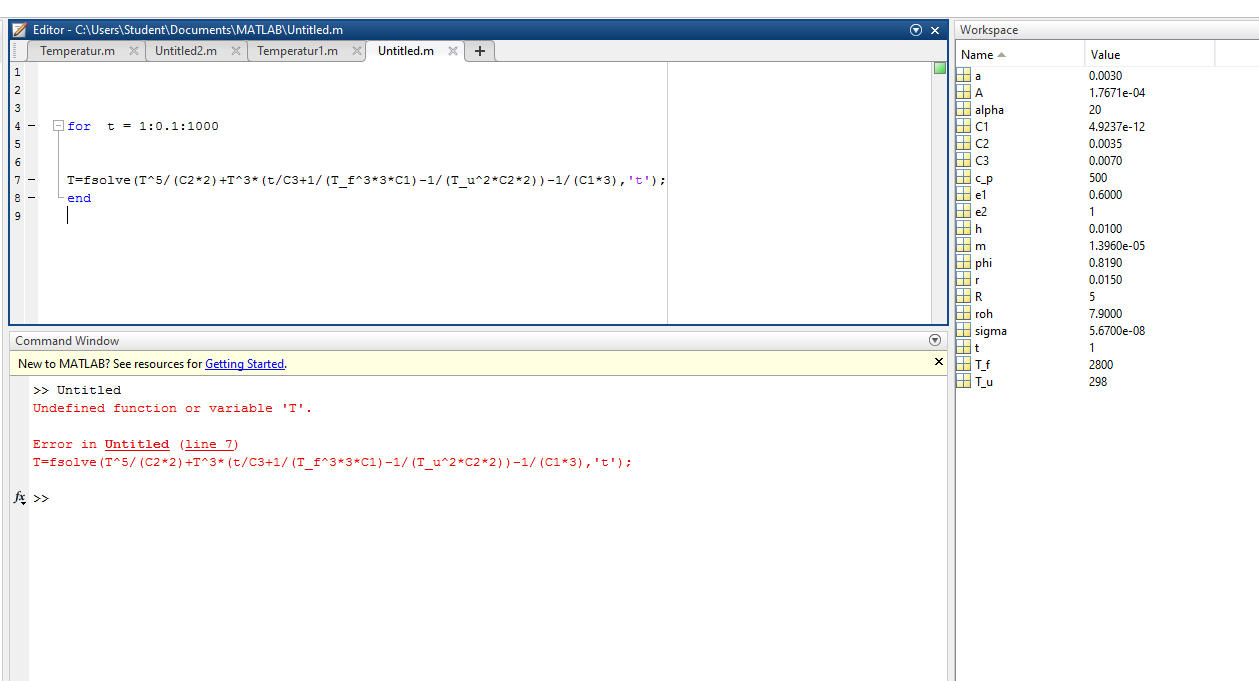The width and height of the screenshot is (1259, 681).
Task: Open Editor panel actions dropdown arrow
Action: [x=916, y=30]
